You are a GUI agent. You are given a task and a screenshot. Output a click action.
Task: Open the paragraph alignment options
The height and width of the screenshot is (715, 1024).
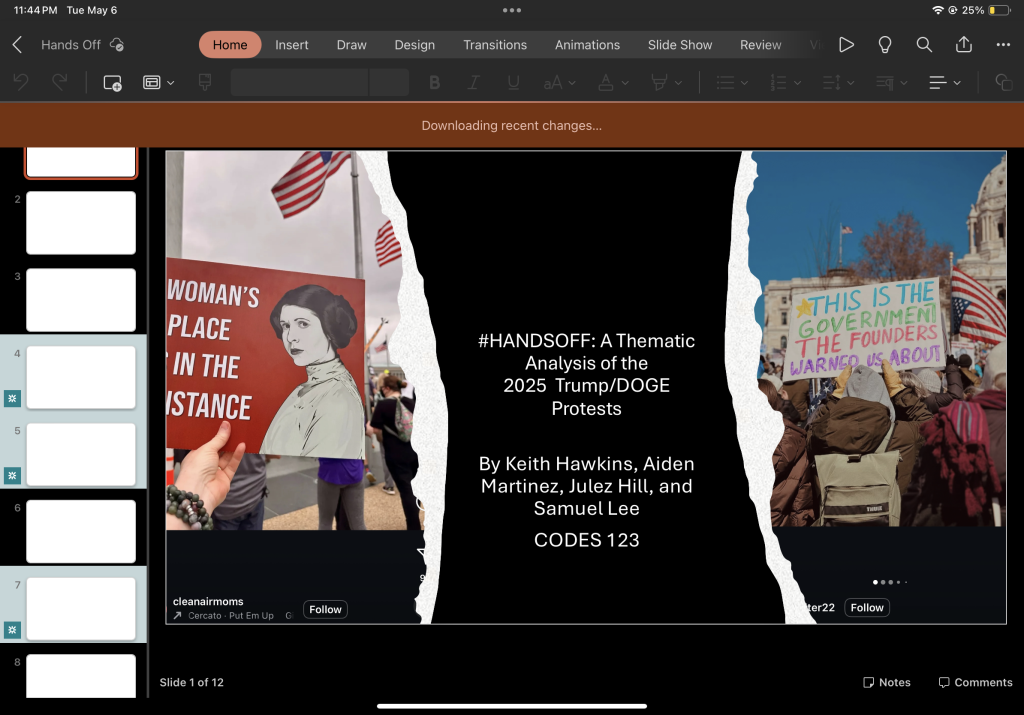pyautogui.click(x=944, y=82)
